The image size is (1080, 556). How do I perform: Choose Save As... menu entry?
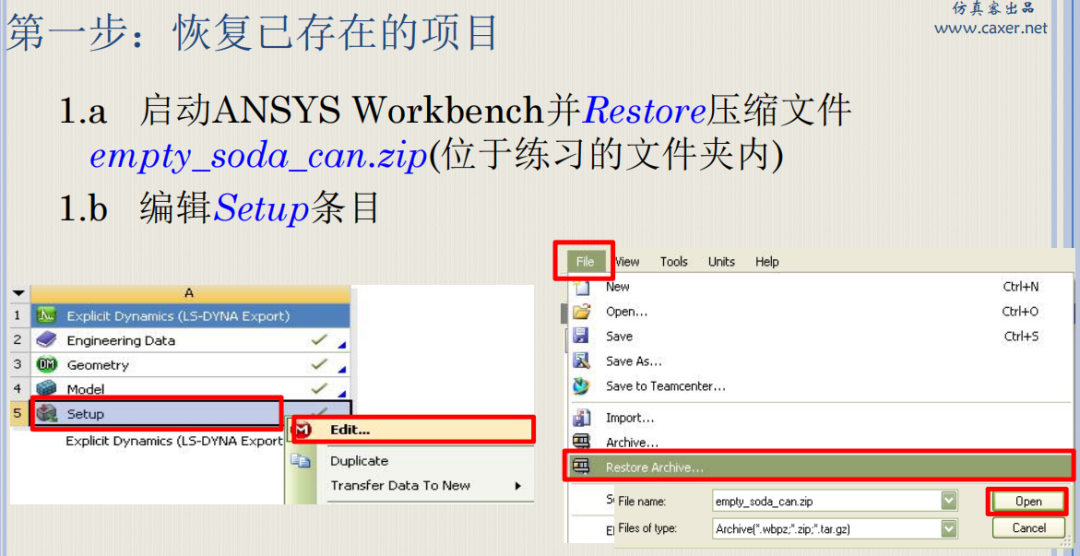coord(634,361)
